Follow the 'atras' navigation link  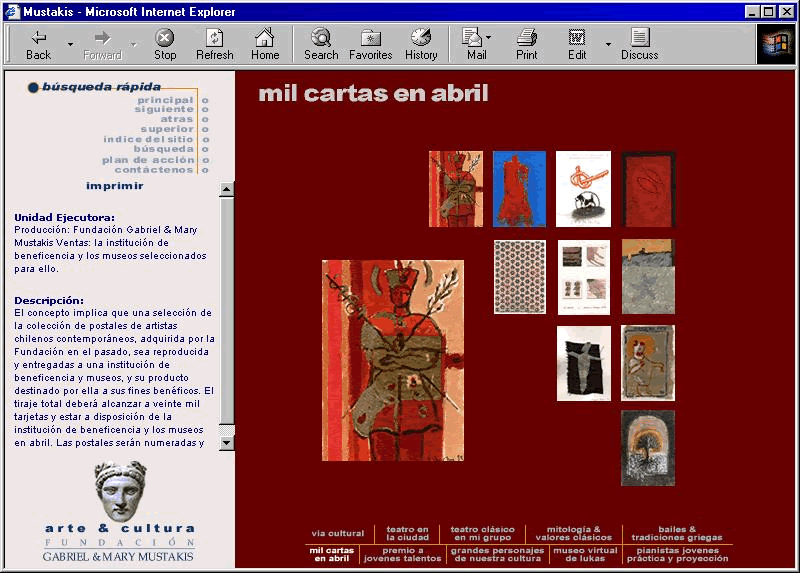pos(177,119)
